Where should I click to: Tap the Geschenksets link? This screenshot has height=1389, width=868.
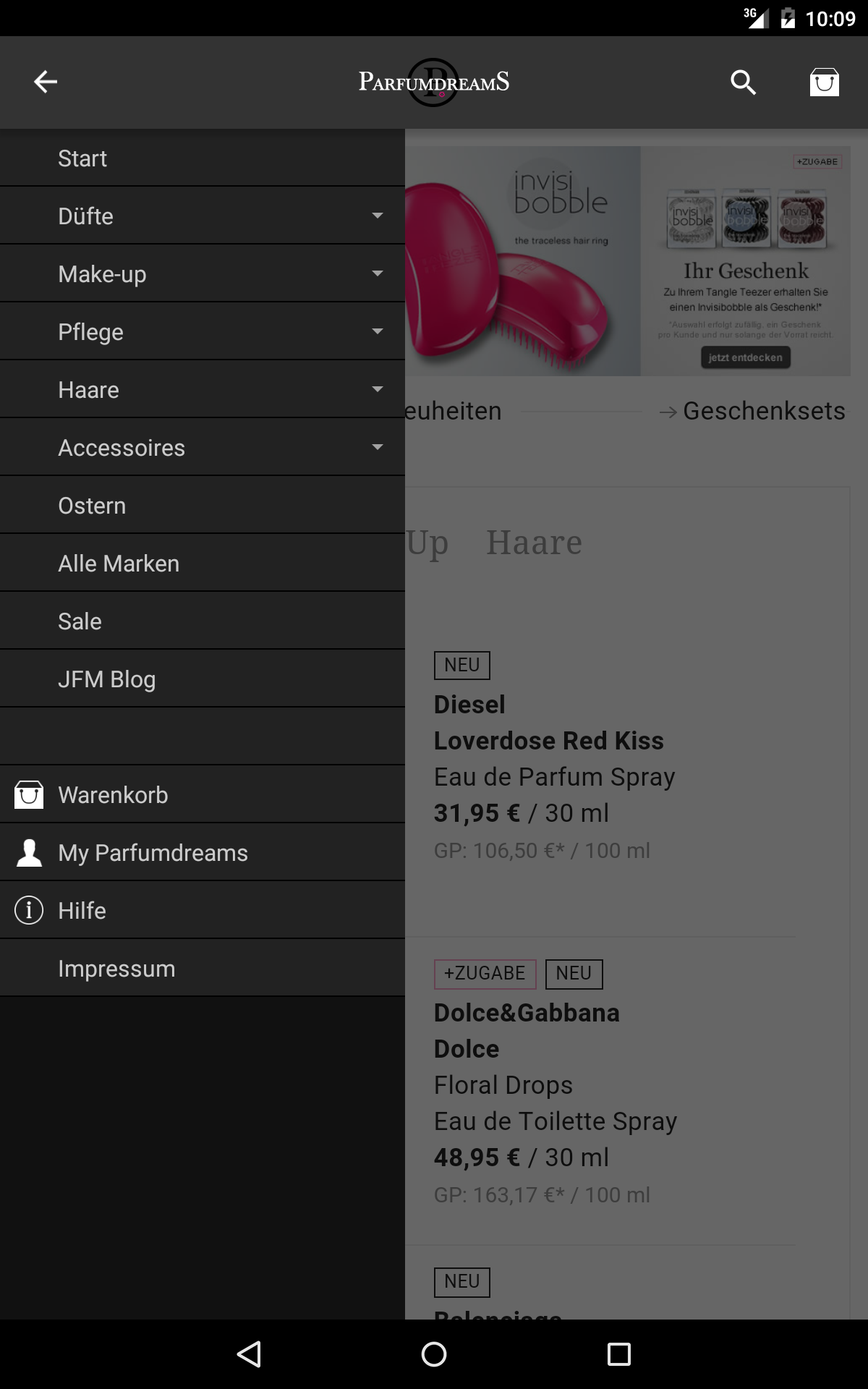763,411
